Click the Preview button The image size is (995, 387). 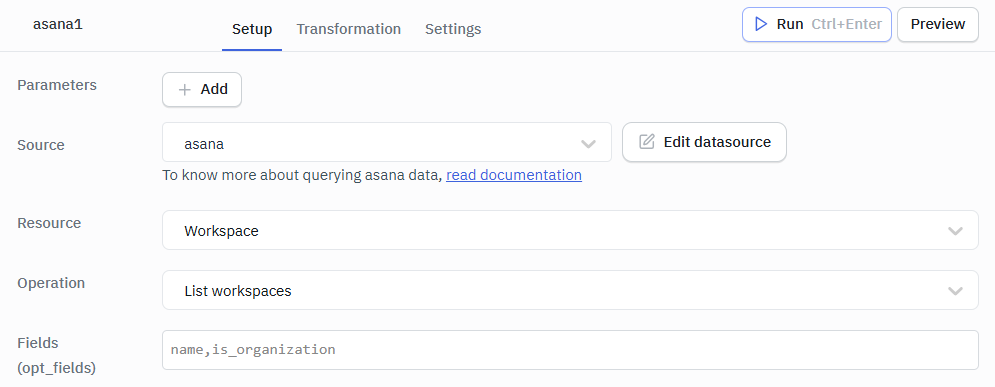937,25
